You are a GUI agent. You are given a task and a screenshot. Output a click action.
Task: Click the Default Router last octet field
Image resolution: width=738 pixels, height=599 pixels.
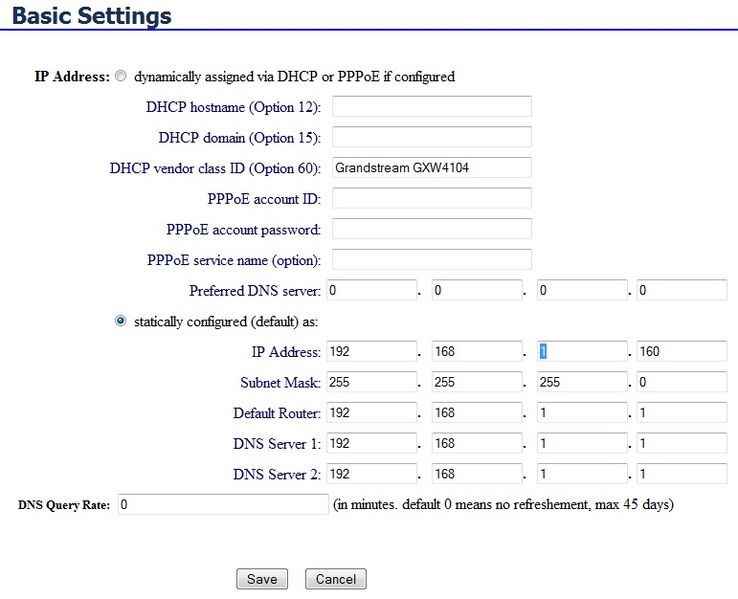[x=681, y=413]
